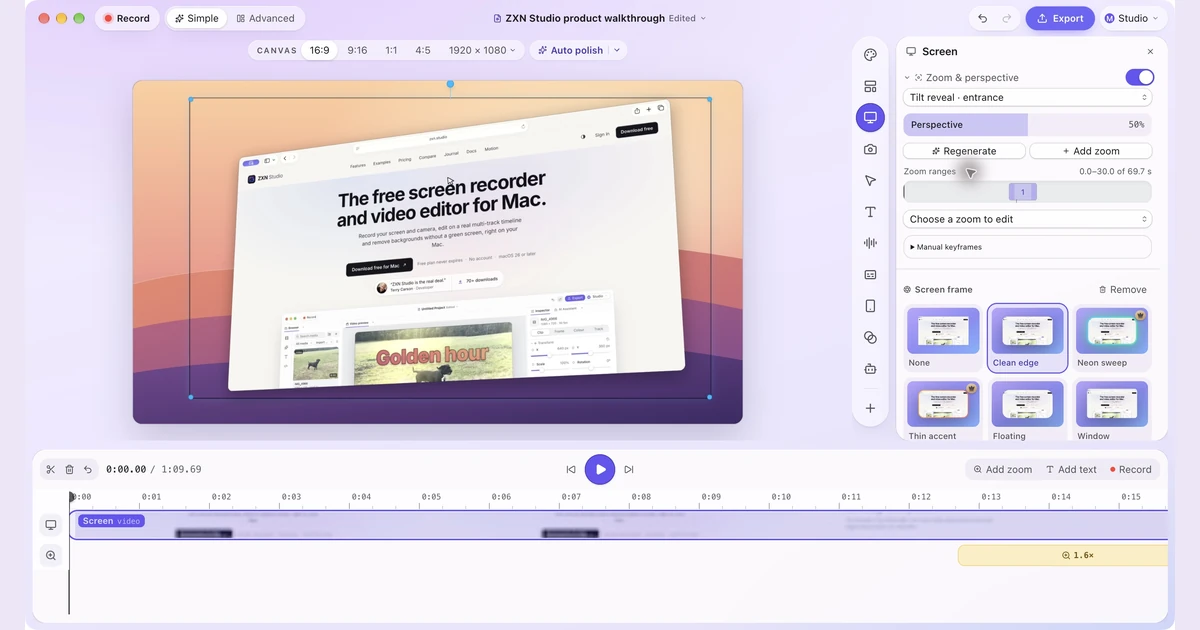Select the 1:1 canvas ratio
Viewport: 1200px width, 630px height.
pos(391,50)
